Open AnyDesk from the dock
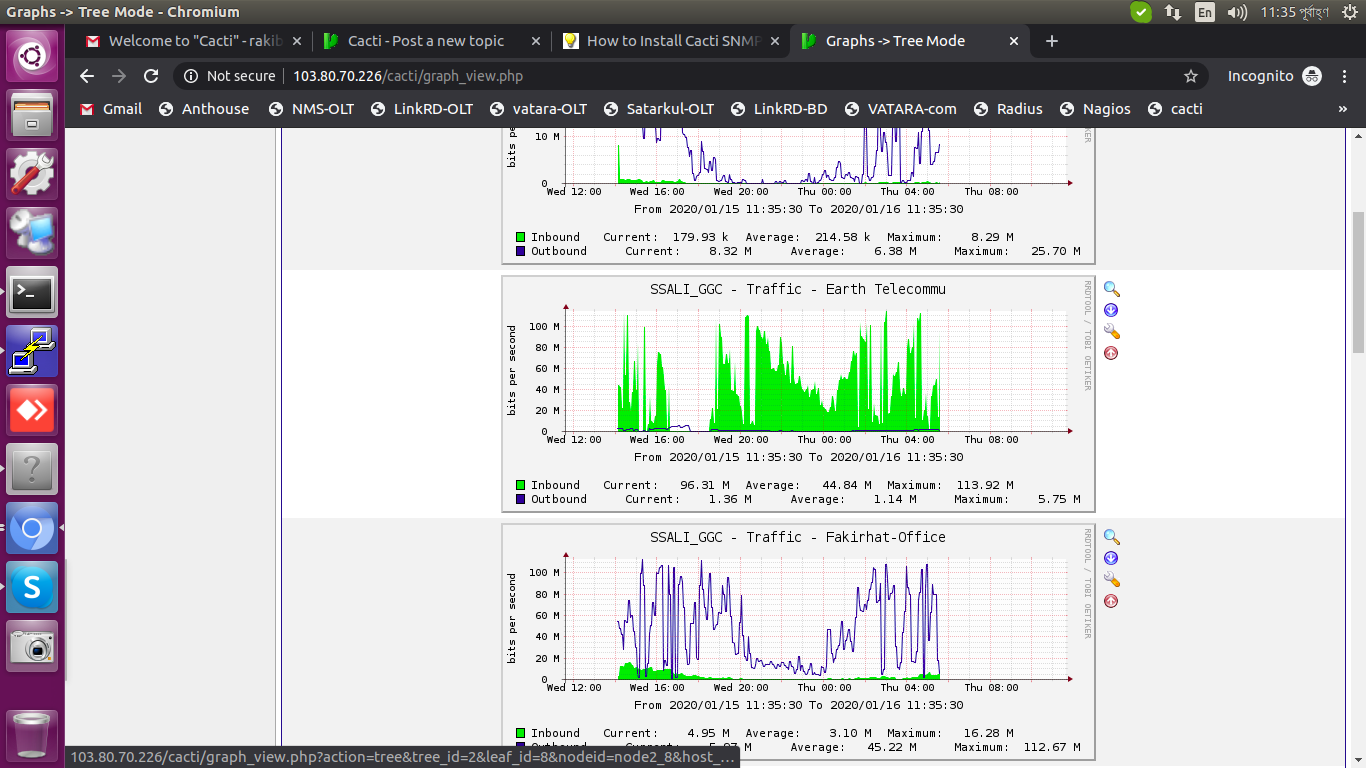 coord(32,410)
